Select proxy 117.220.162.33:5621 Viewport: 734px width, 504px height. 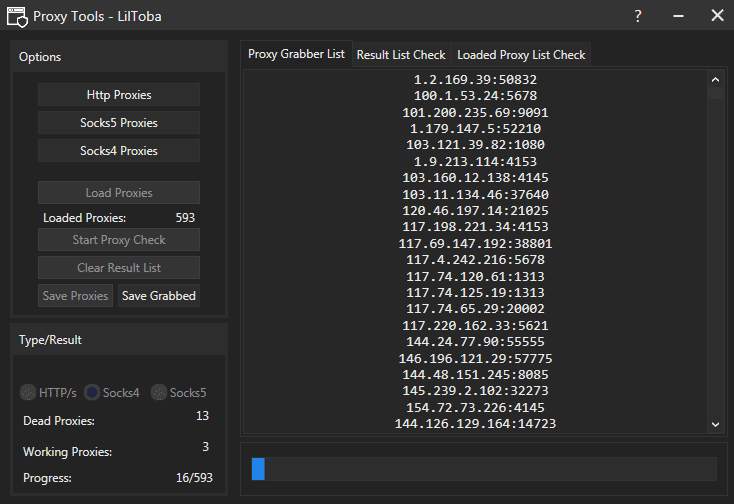(475, 325)
